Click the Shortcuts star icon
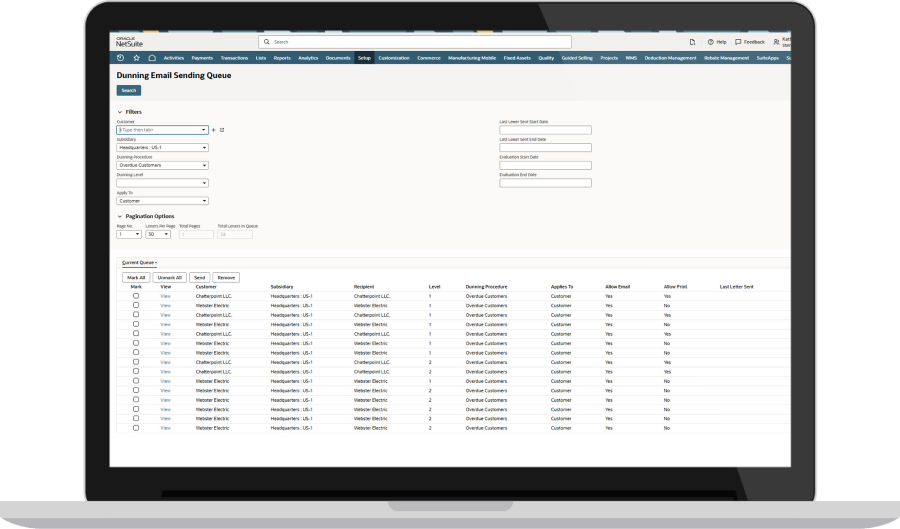Screen dimensions: 900x529 [136, 58]
